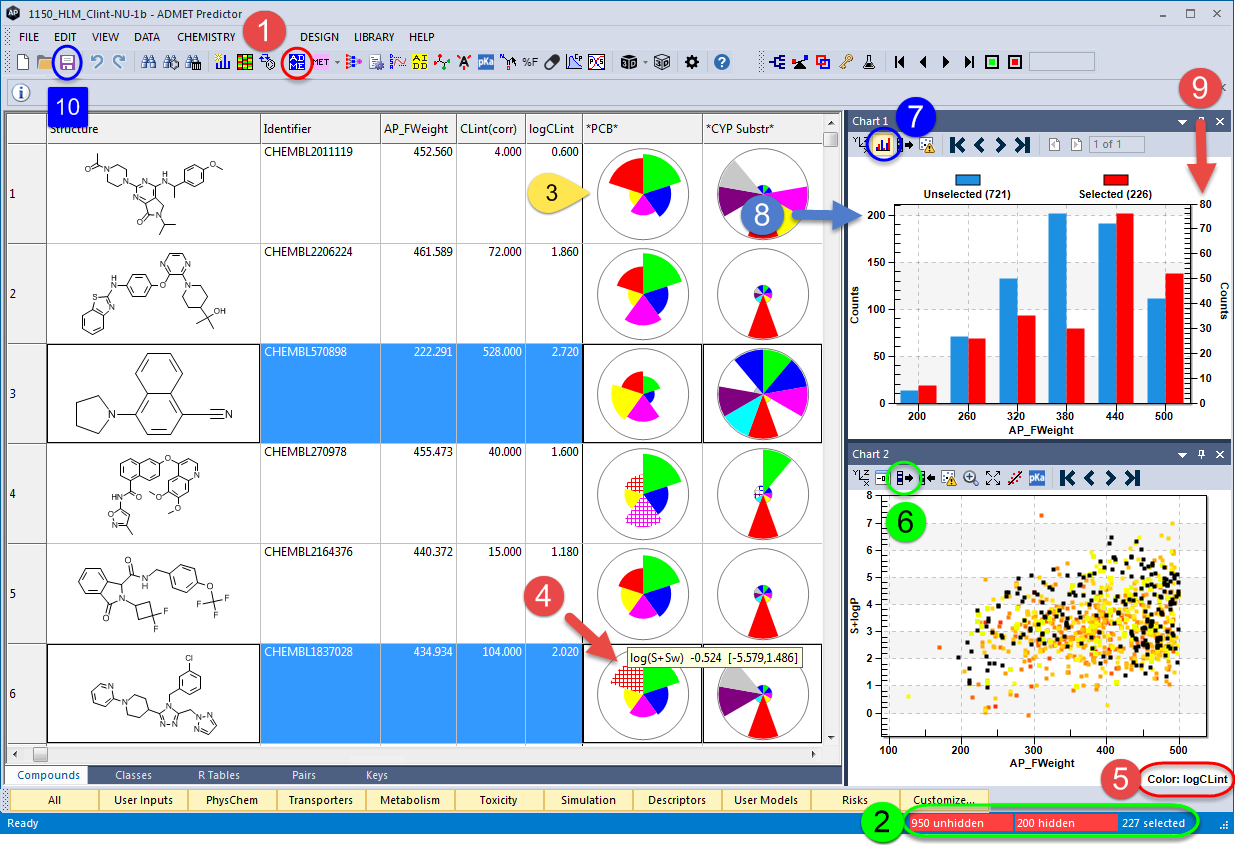Create a new file with the blank page icon
This screenshot has height=845, width=1235.
point(23,62)
